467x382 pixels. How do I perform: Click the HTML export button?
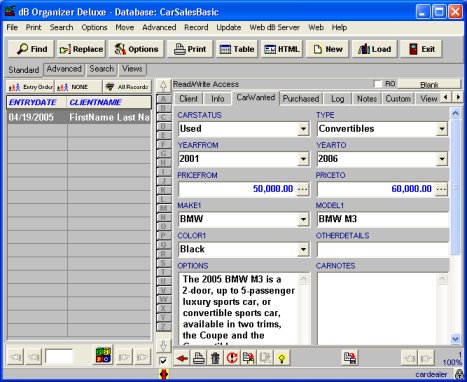tap(282, 49)
